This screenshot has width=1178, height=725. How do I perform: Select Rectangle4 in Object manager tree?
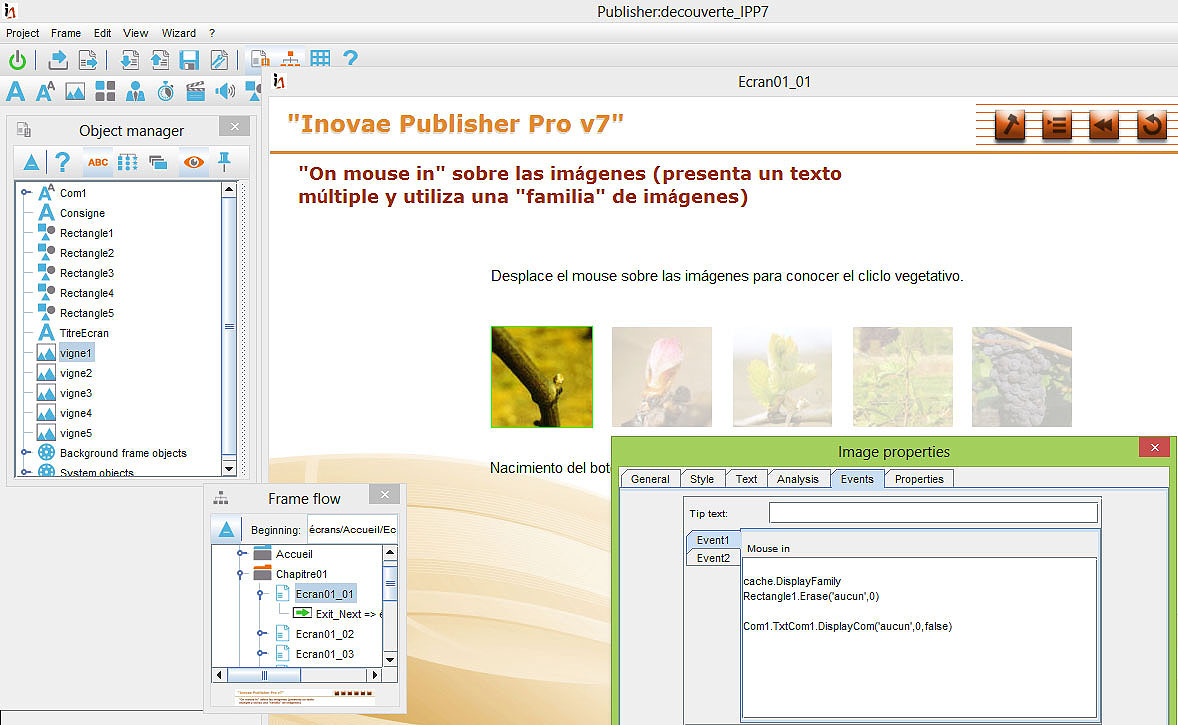[x=86, y=293]
